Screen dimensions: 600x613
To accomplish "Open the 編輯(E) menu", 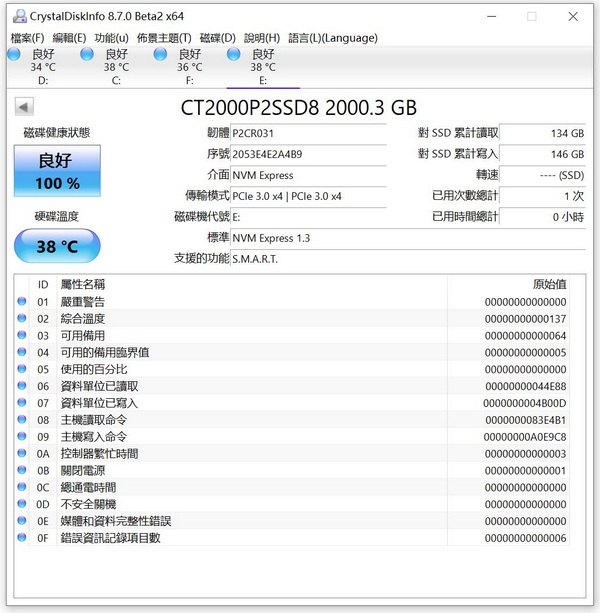I will pos(69,38).
